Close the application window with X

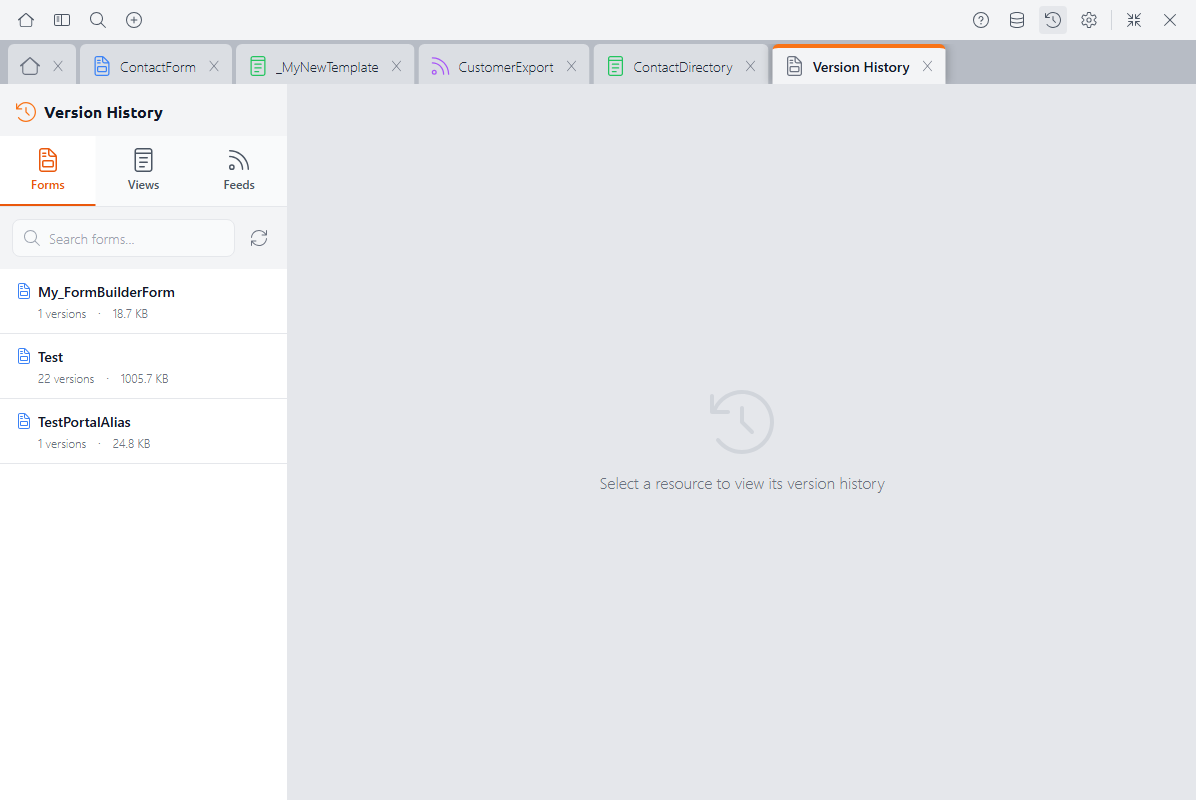click(1169, 20)
